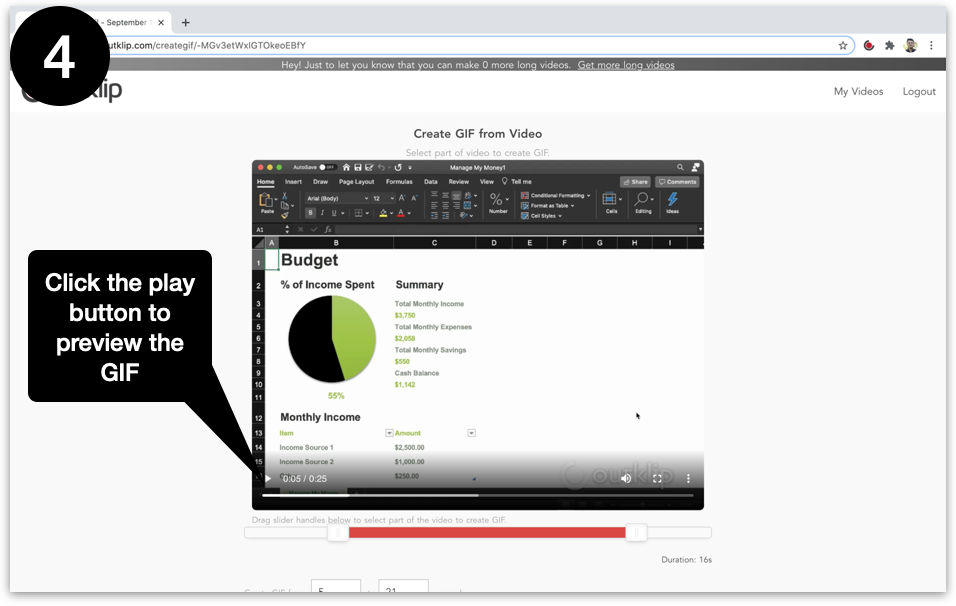Bookmark this page with the star icon
956x606 pixels.
coord(843,45)
